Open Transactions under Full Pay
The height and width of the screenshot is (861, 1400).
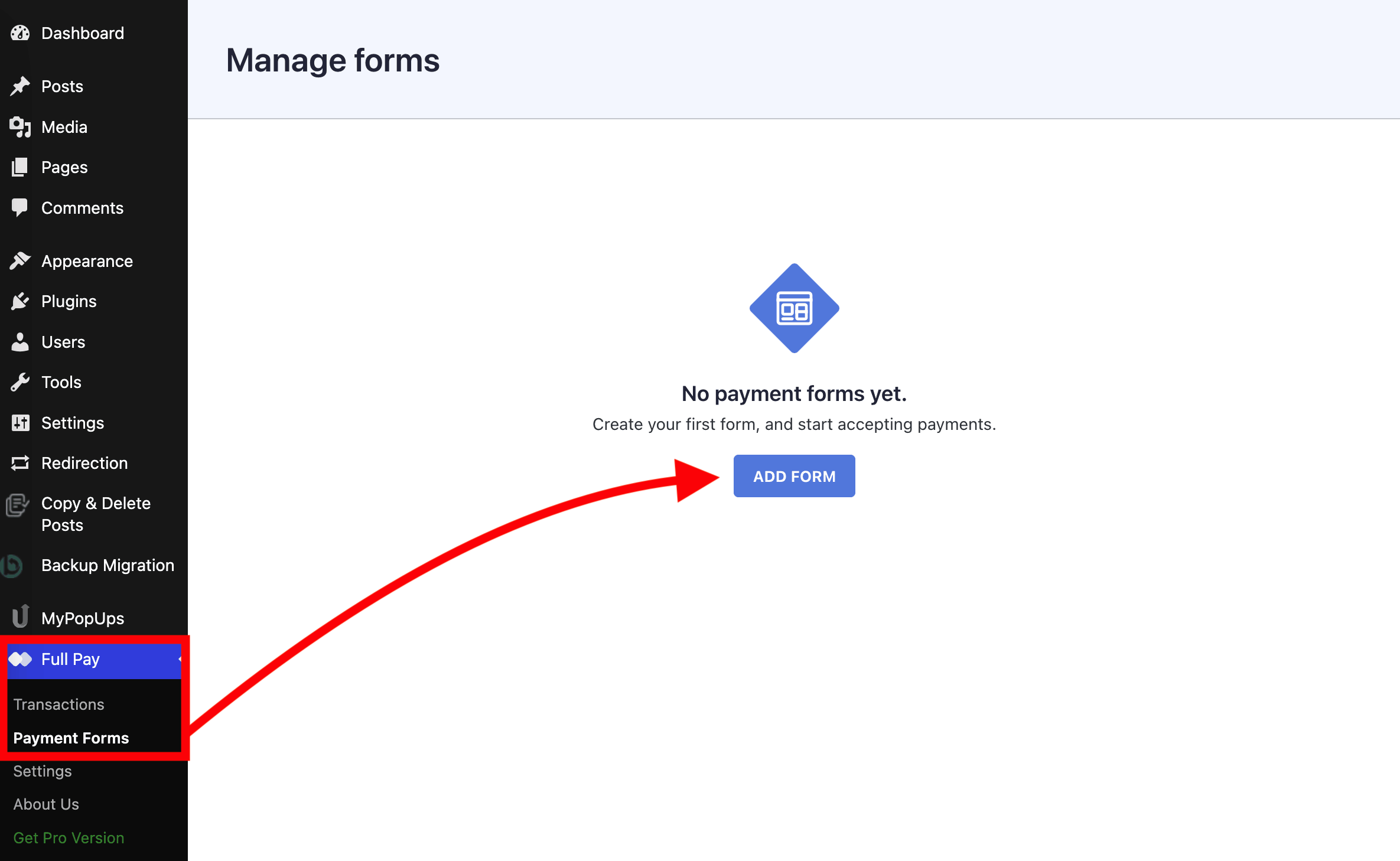click(x=58, y=704)
